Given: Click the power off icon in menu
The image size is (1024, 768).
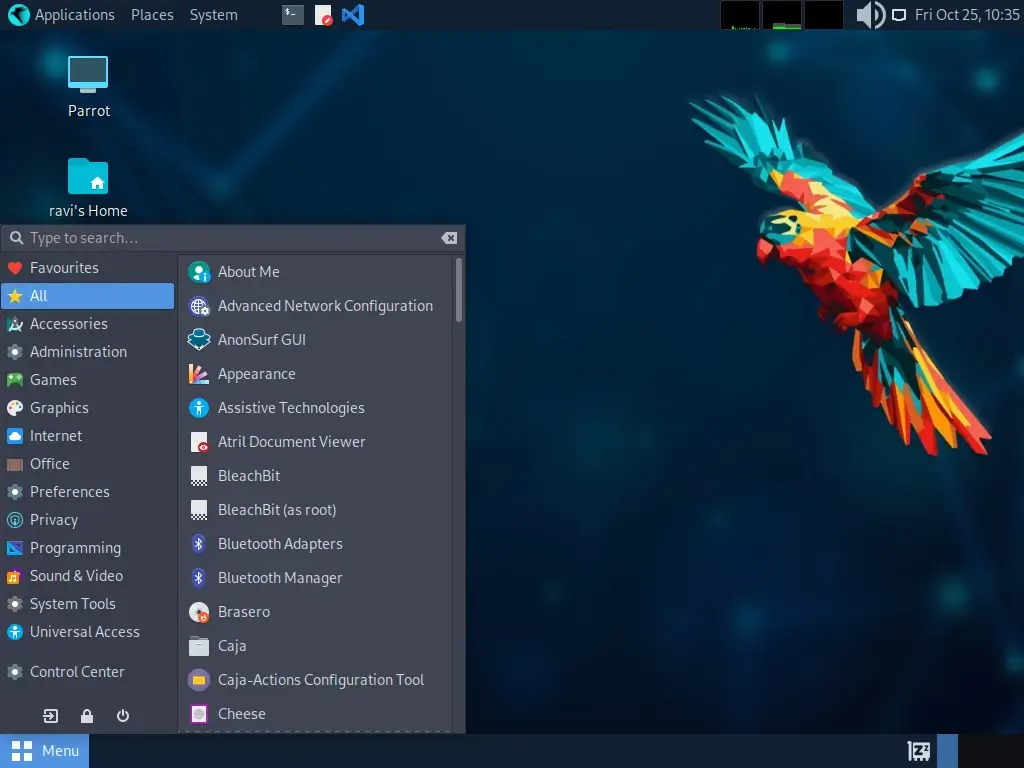Looking at the screenshot, I should 123,716.
